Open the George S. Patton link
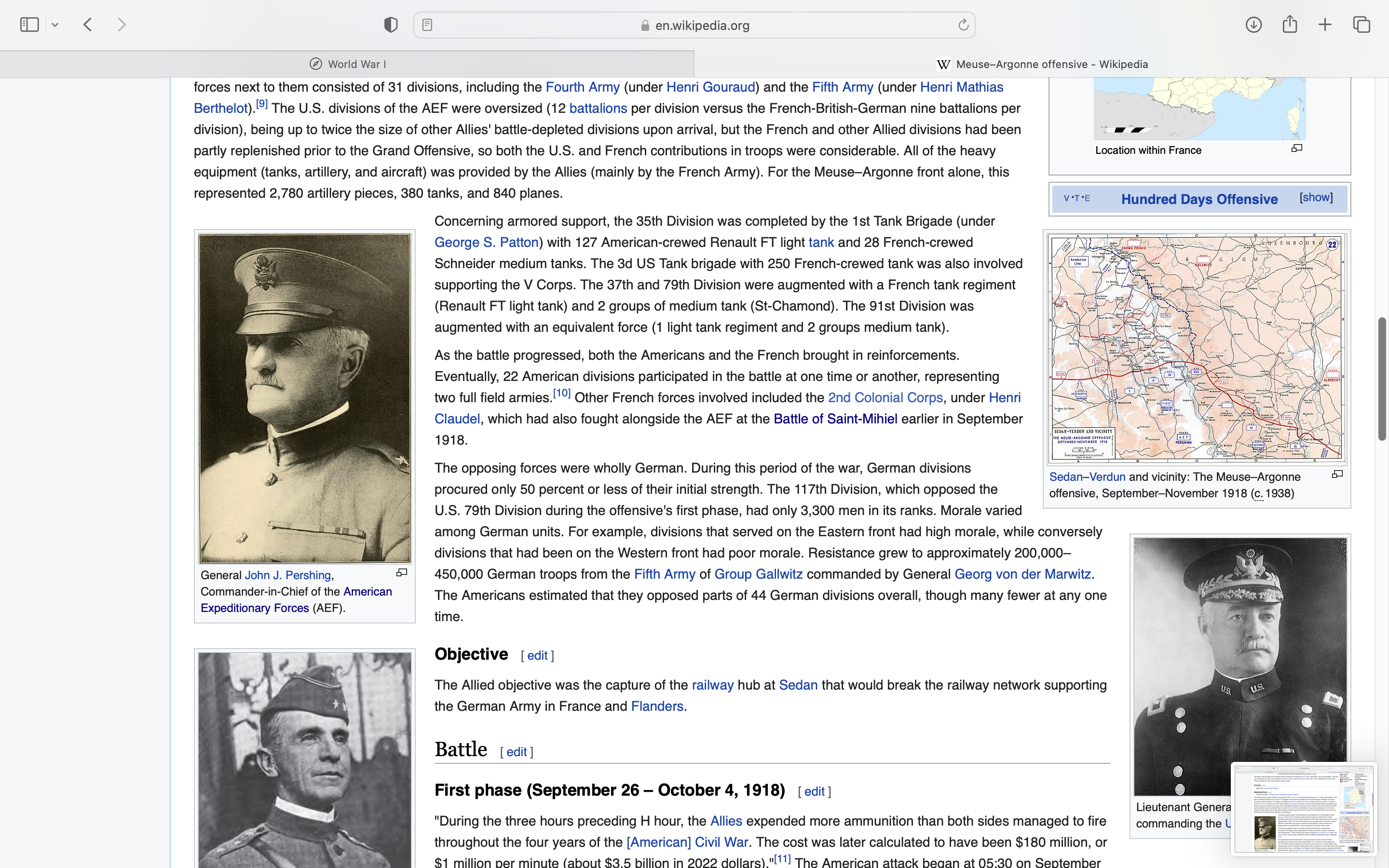Viewport: 1389px width, 868px height. 486,242
